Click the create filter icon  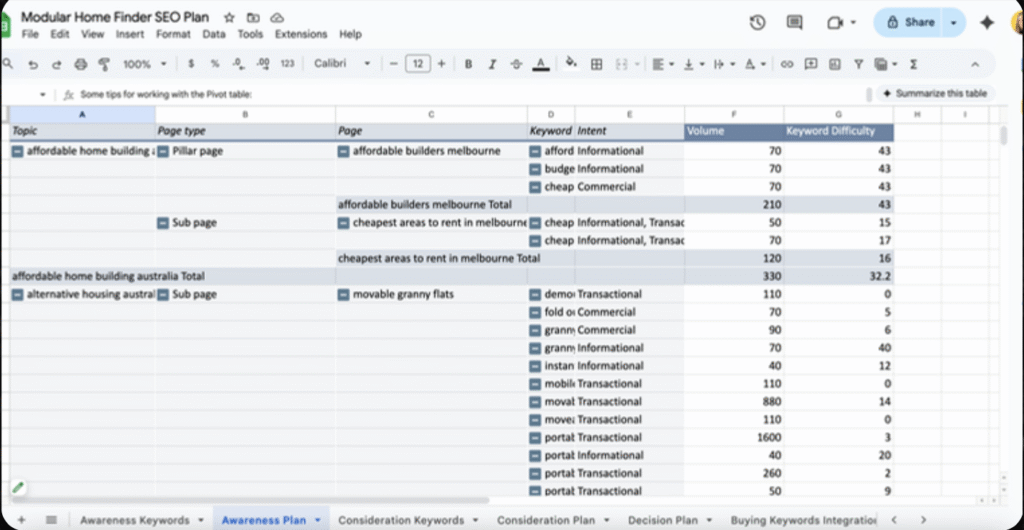point(858,64)
